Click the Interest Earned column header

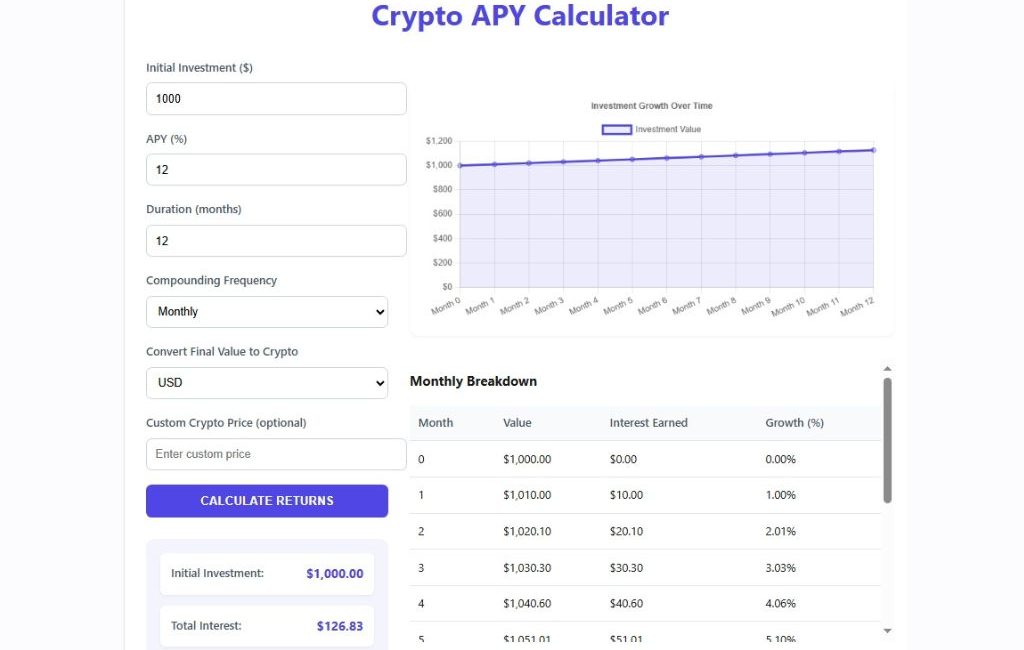648,423
